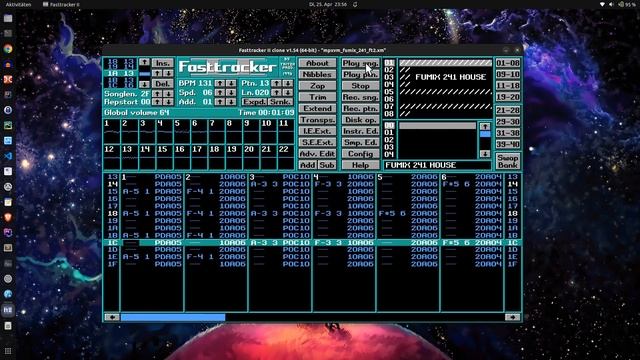The height and width of the screenshot is (360, 640).
Task: Click the left arrow of the pattern channel scrollbar
Action: point(112,317)
